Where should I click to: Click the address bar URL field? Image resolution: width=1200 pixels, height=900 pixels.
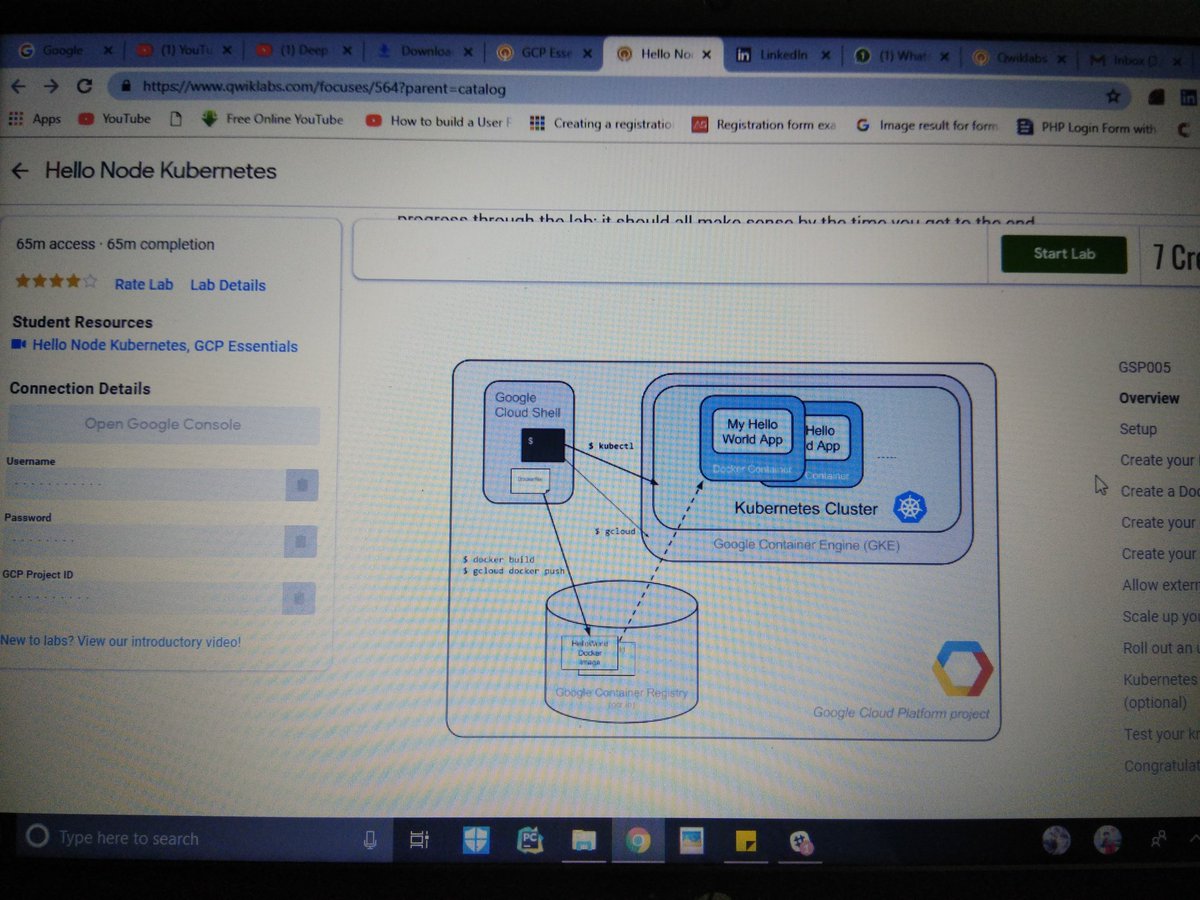(x=600, y=91)
